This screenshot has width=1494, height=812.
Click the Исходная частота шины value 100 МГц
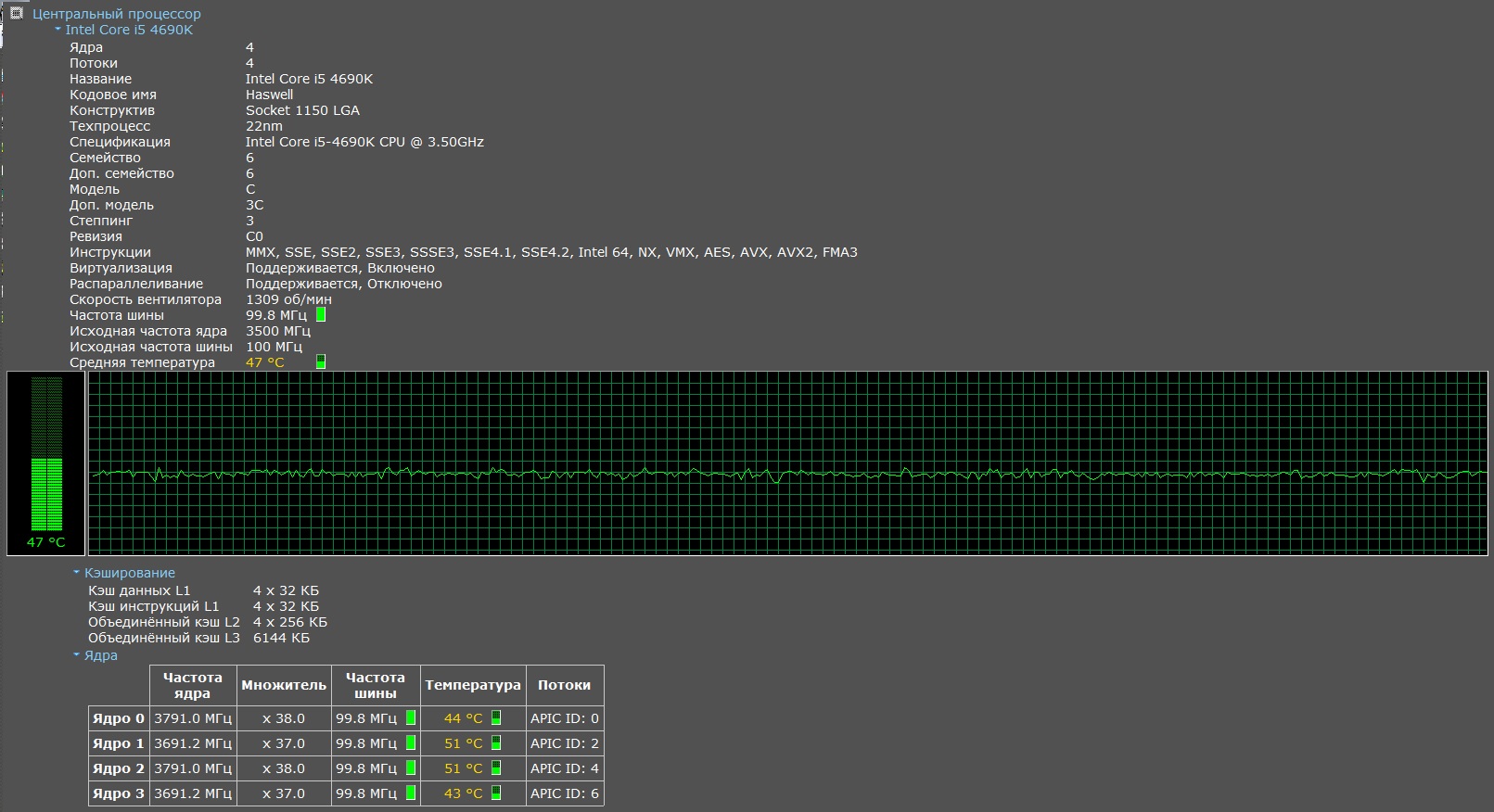pyautogui.click(x=275, y=347)
